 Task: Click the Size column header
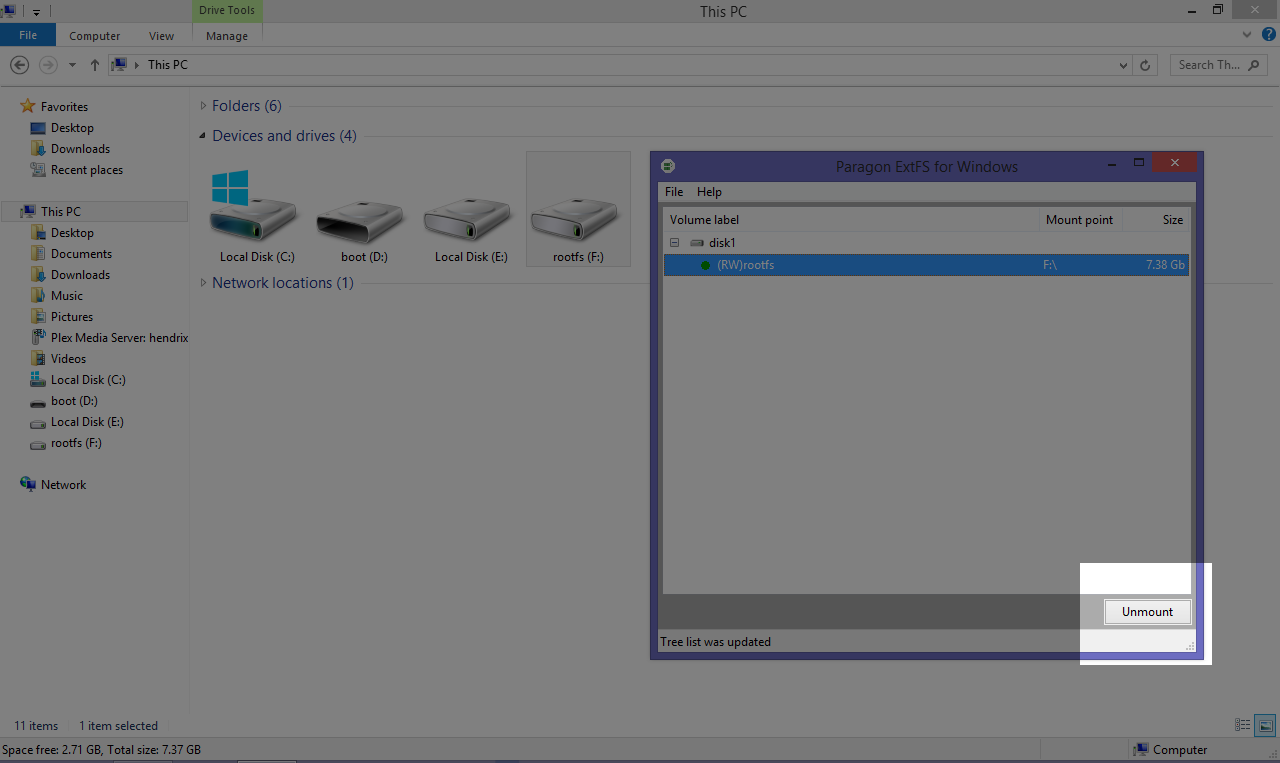(1156, 220)
